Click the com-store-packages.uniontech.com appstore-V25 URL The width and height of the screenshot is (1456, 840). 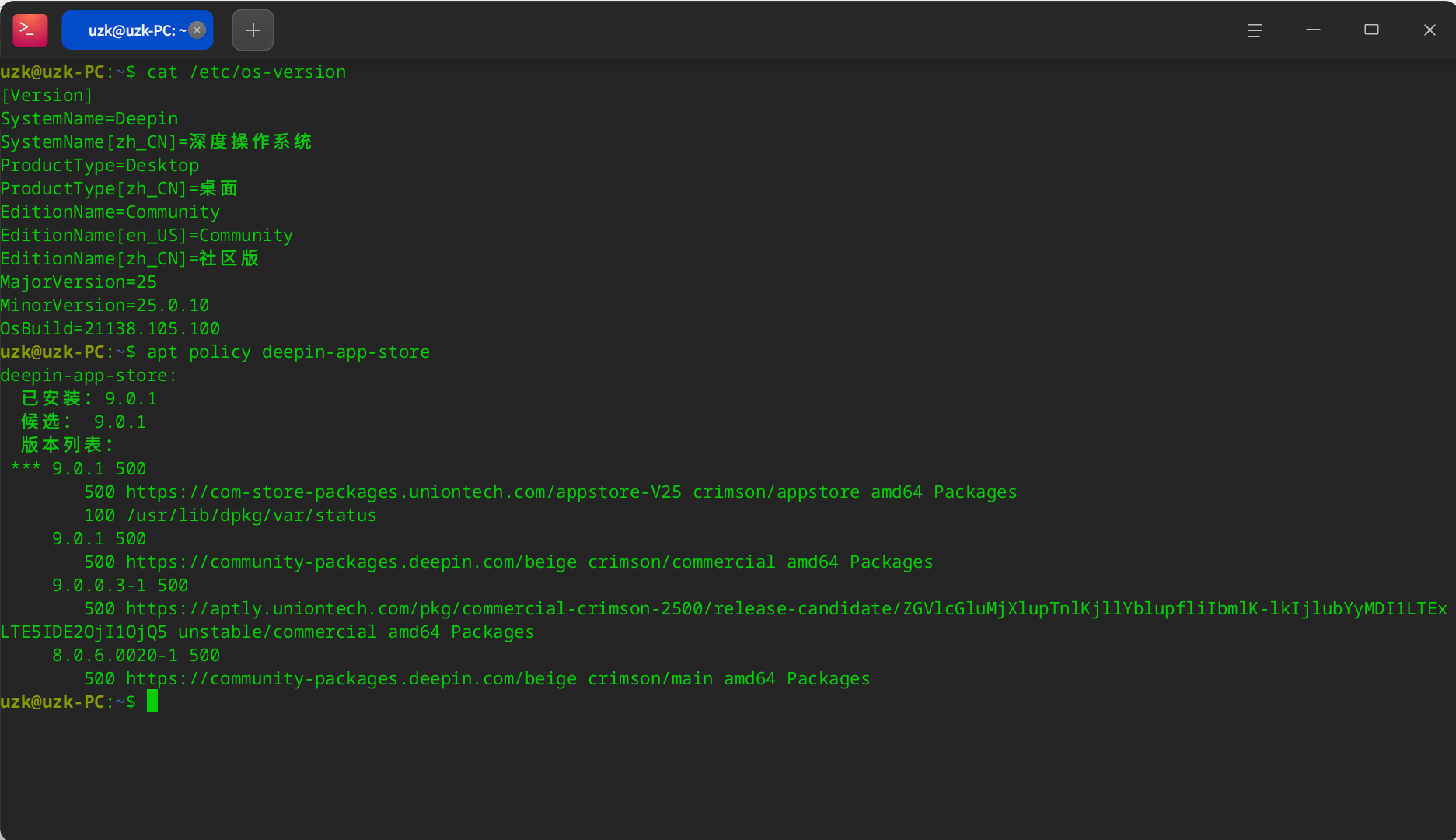pos(403,492)
